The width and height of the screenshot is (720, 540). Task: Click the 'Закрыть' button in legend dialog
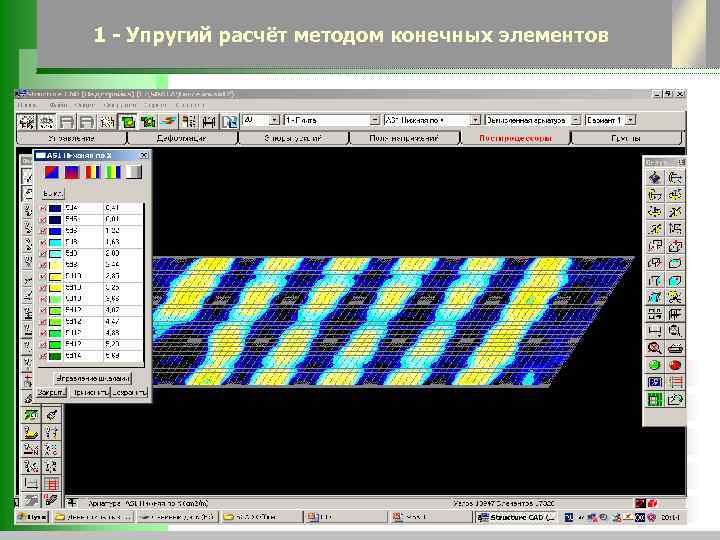[51, 393]
